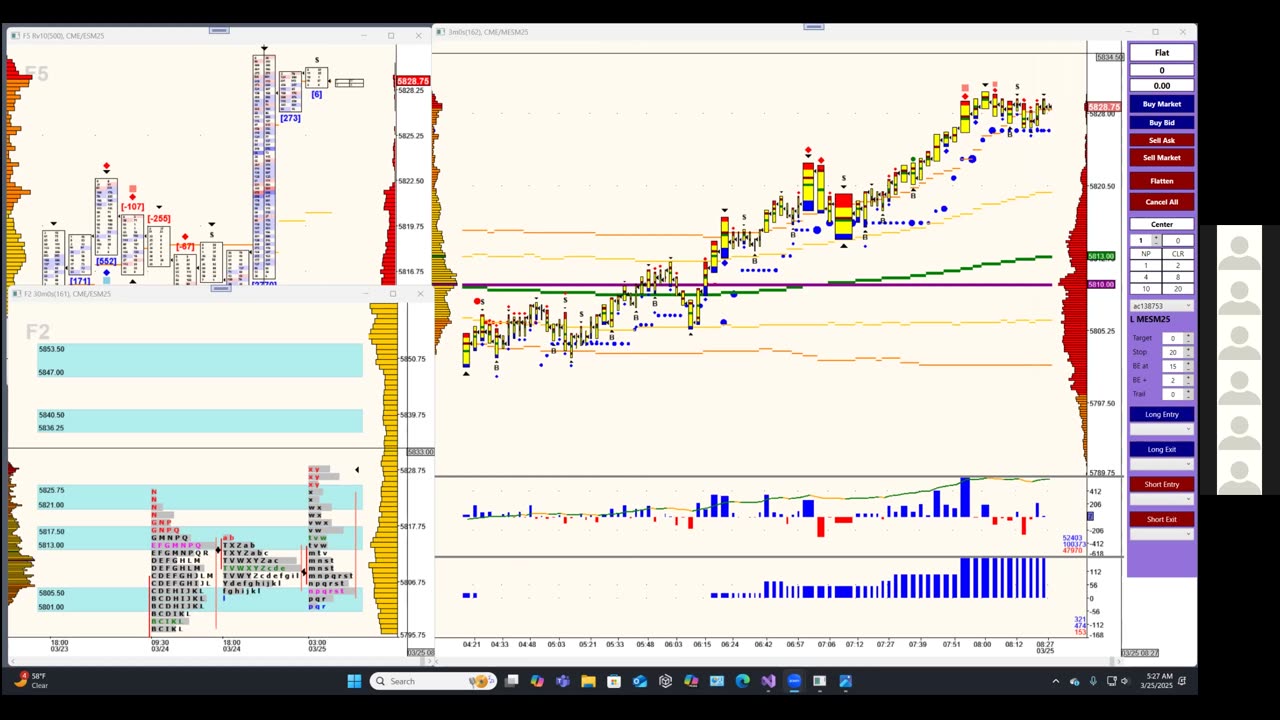
Task: Click the L MESM25 instrument label
Action: 1150,320
